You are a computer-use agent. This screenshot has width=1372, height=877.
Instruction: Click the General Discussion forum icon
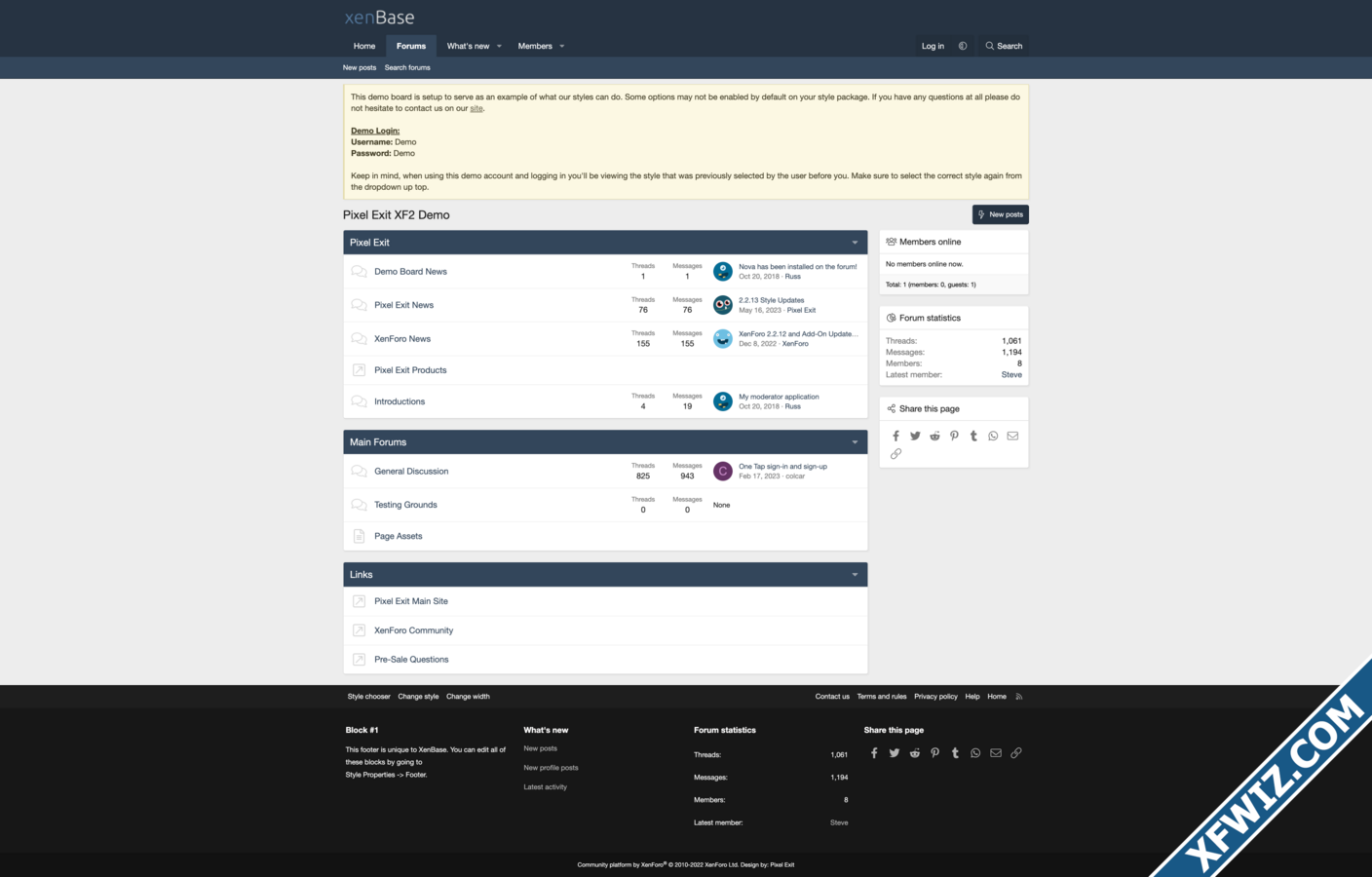click(x=359, y=472)
